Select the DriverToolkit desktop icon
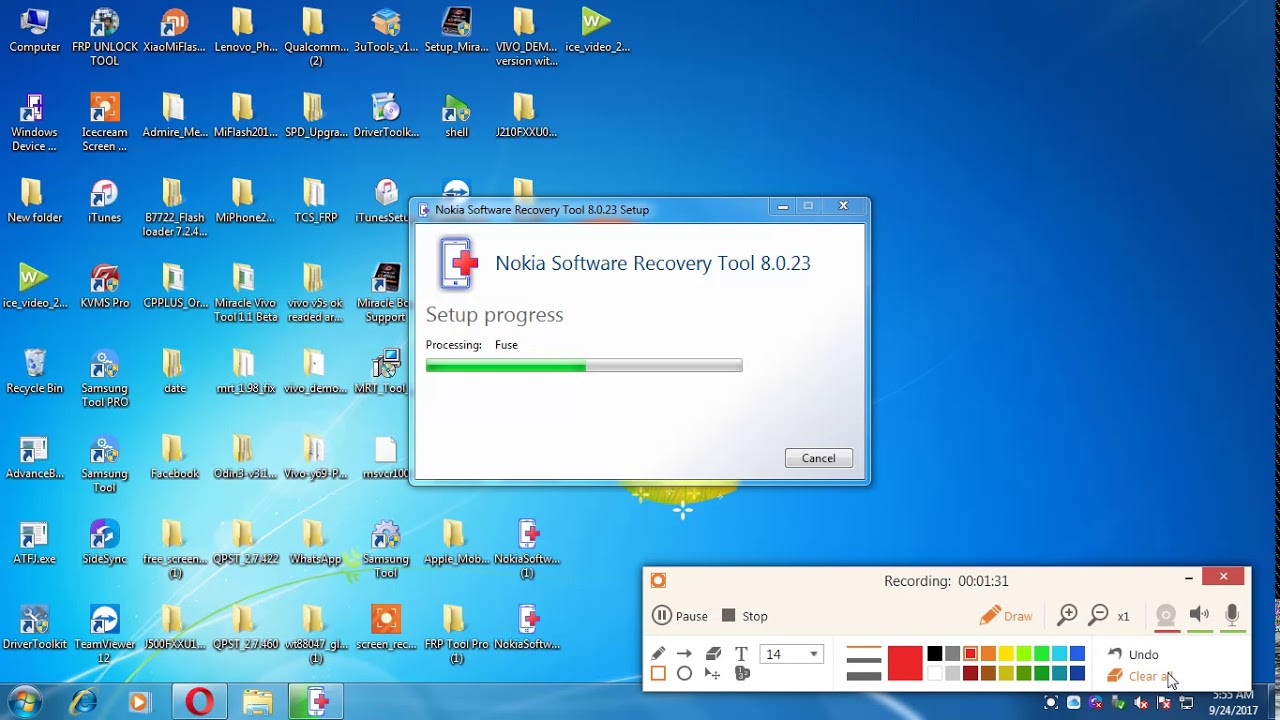 click(x=35, y=627)
